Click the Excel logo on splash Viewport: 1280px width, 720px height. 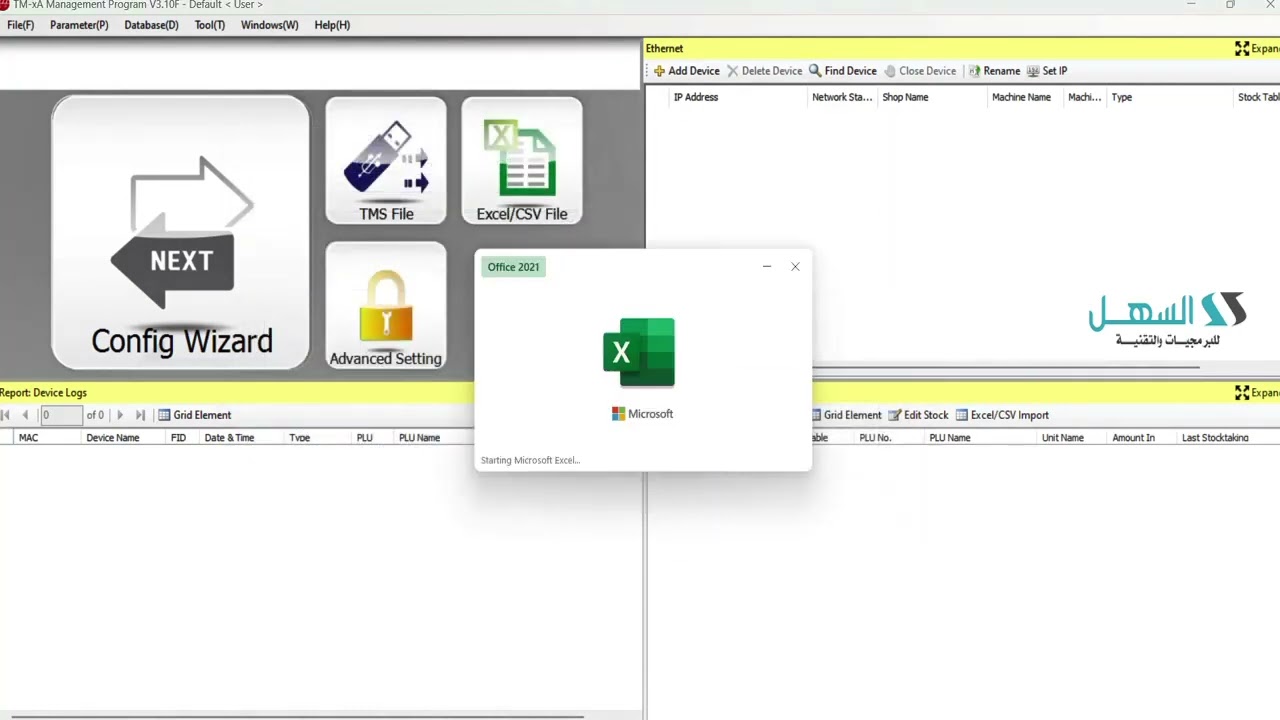pyautogui.click(x=640, y=352)
